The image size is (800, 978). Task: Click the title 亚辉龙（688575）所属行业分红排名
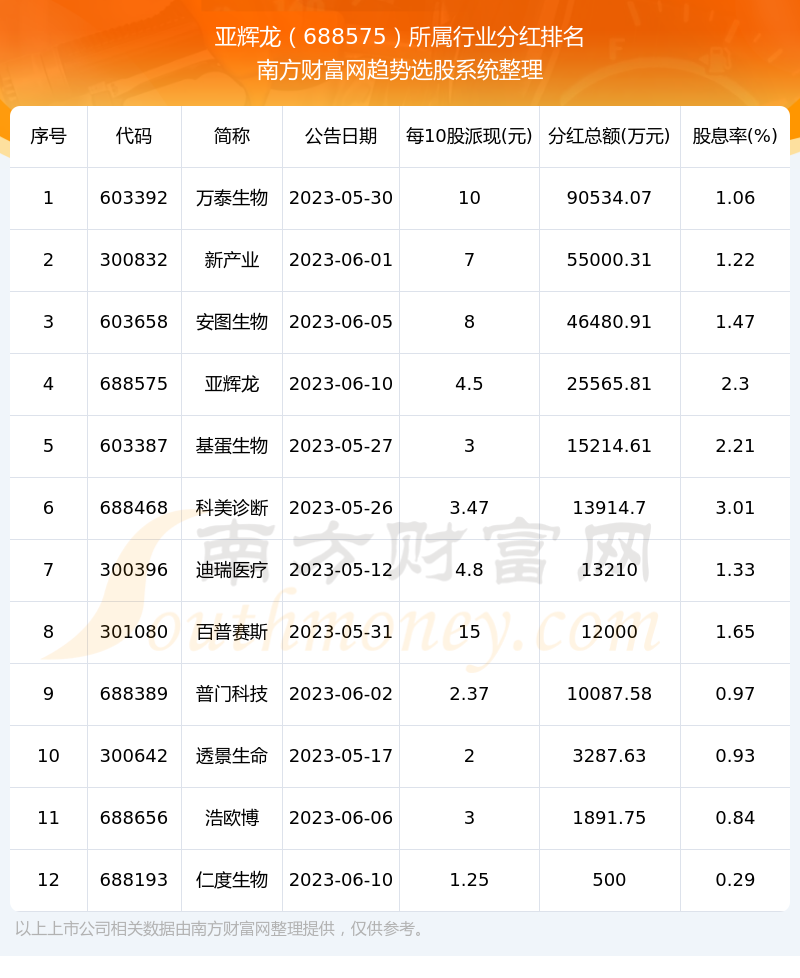[x=400, y=37]
